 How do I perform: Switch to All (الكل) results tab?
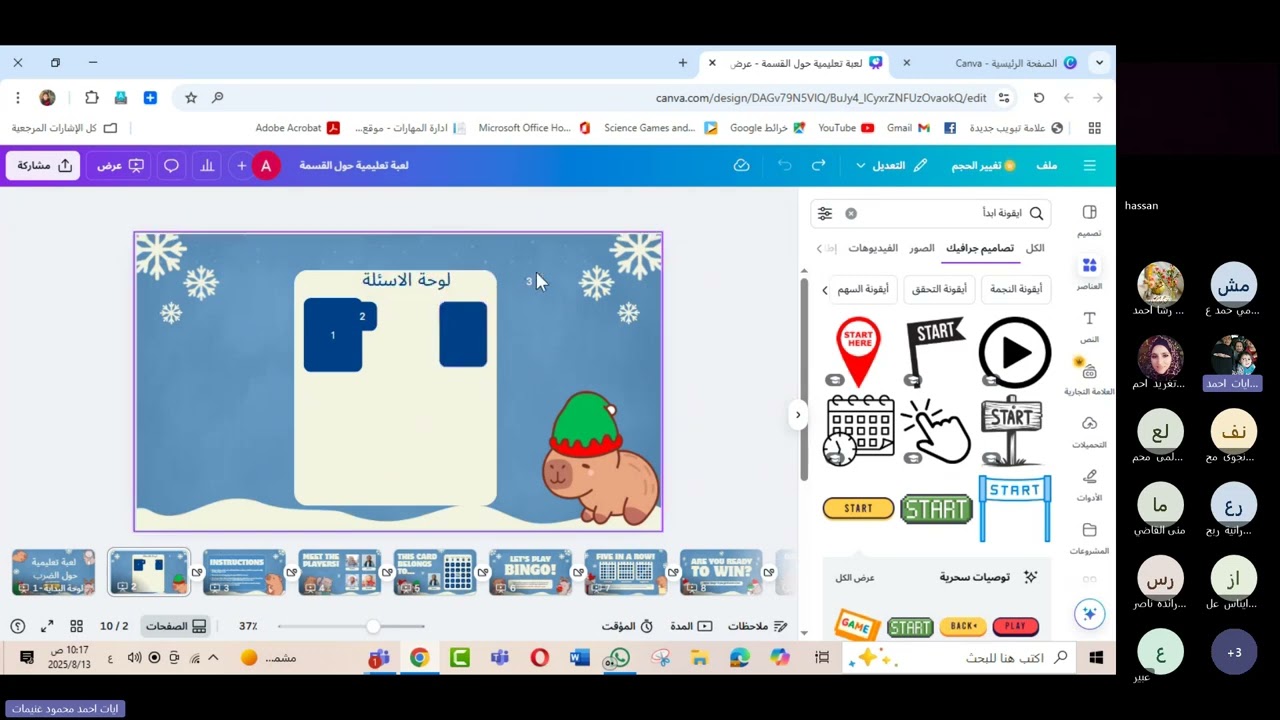tap(1035, 248)
